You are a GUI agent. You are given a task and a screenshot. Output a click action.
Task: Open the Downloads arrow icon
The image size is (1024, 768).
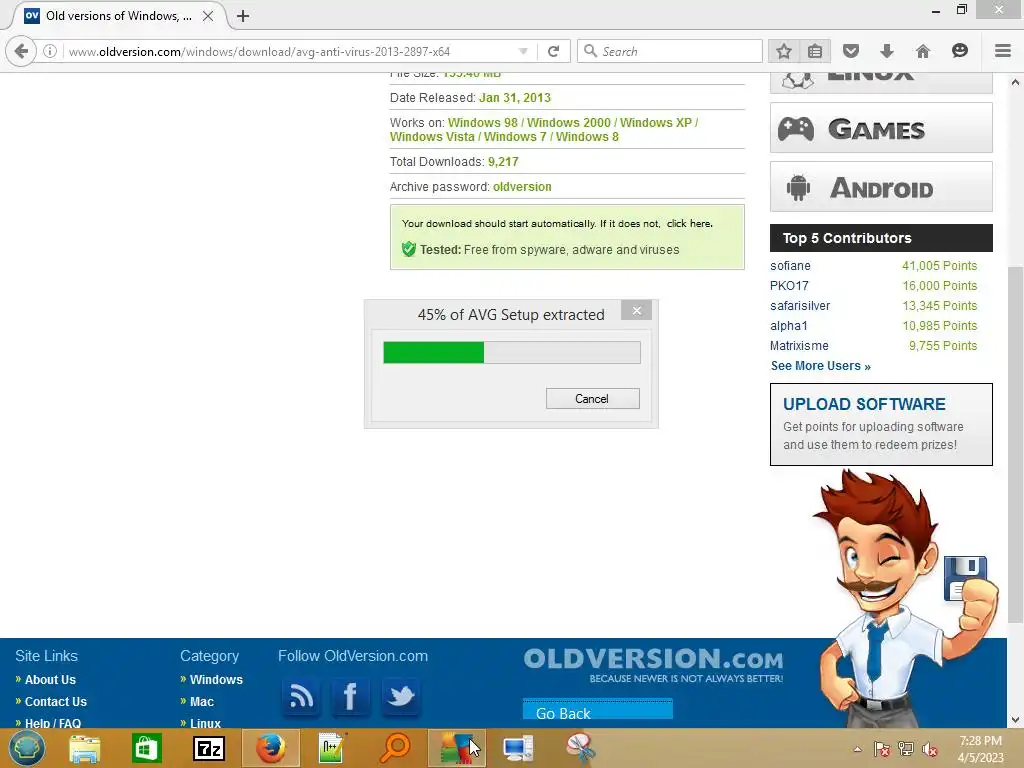[886, 51]
